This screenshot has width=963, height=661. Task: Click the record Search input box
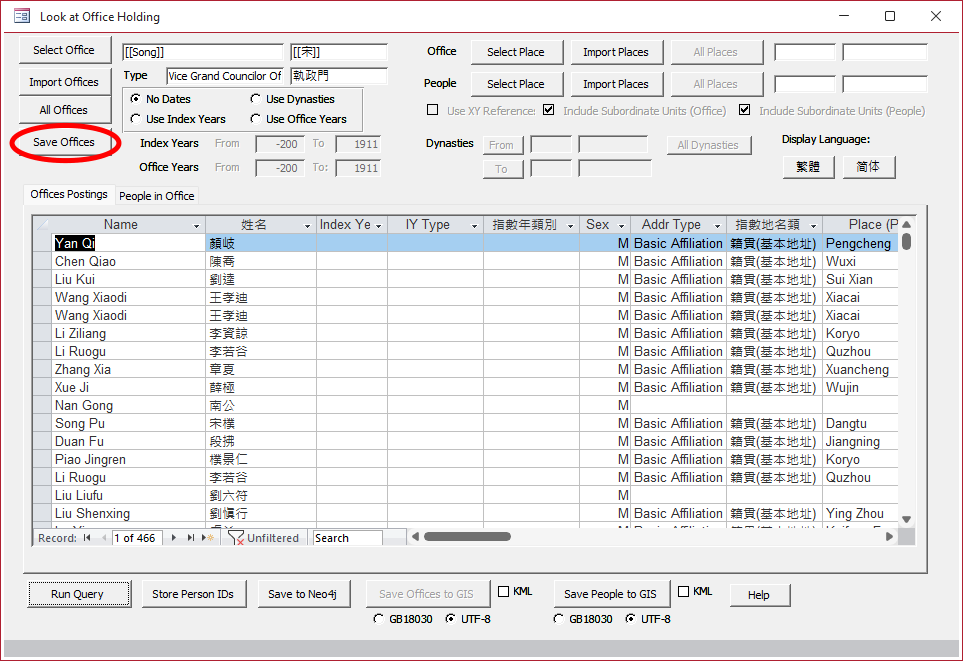[347, 538]
